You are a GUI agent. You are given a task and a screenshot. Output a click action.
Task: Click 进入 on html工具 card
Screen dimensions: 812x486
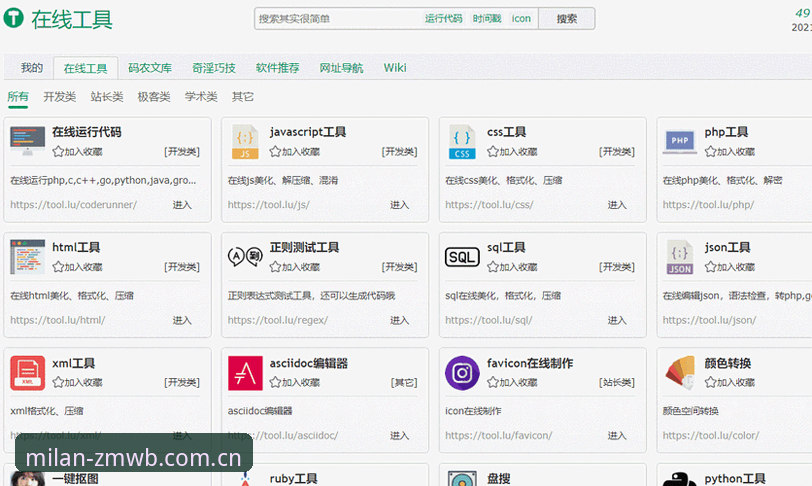pos(182,320)
